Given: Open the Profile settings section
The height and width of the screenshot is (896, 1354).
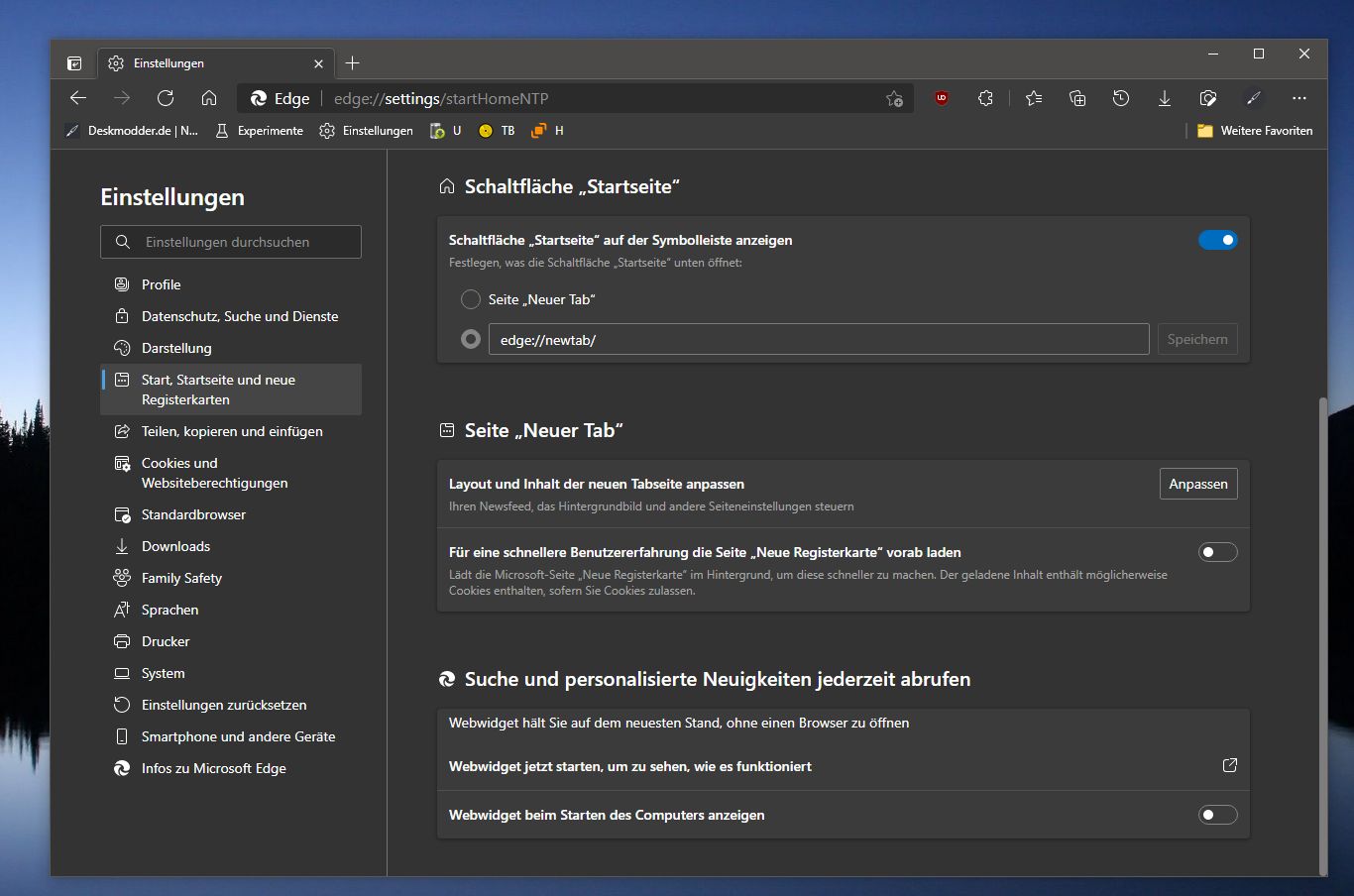Looking at the screenshot, I should (x=231, y=284).
